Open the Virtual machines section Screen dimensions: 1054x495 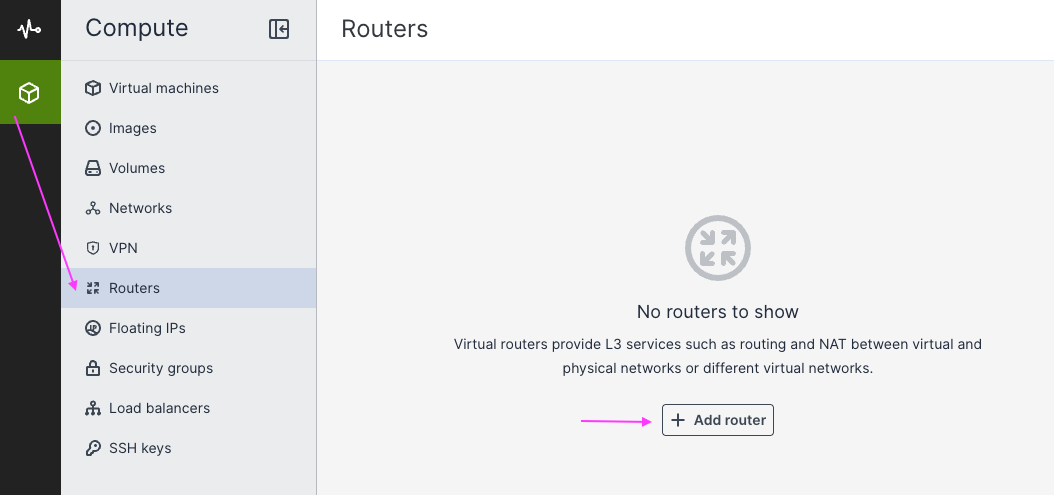(164, 88)
